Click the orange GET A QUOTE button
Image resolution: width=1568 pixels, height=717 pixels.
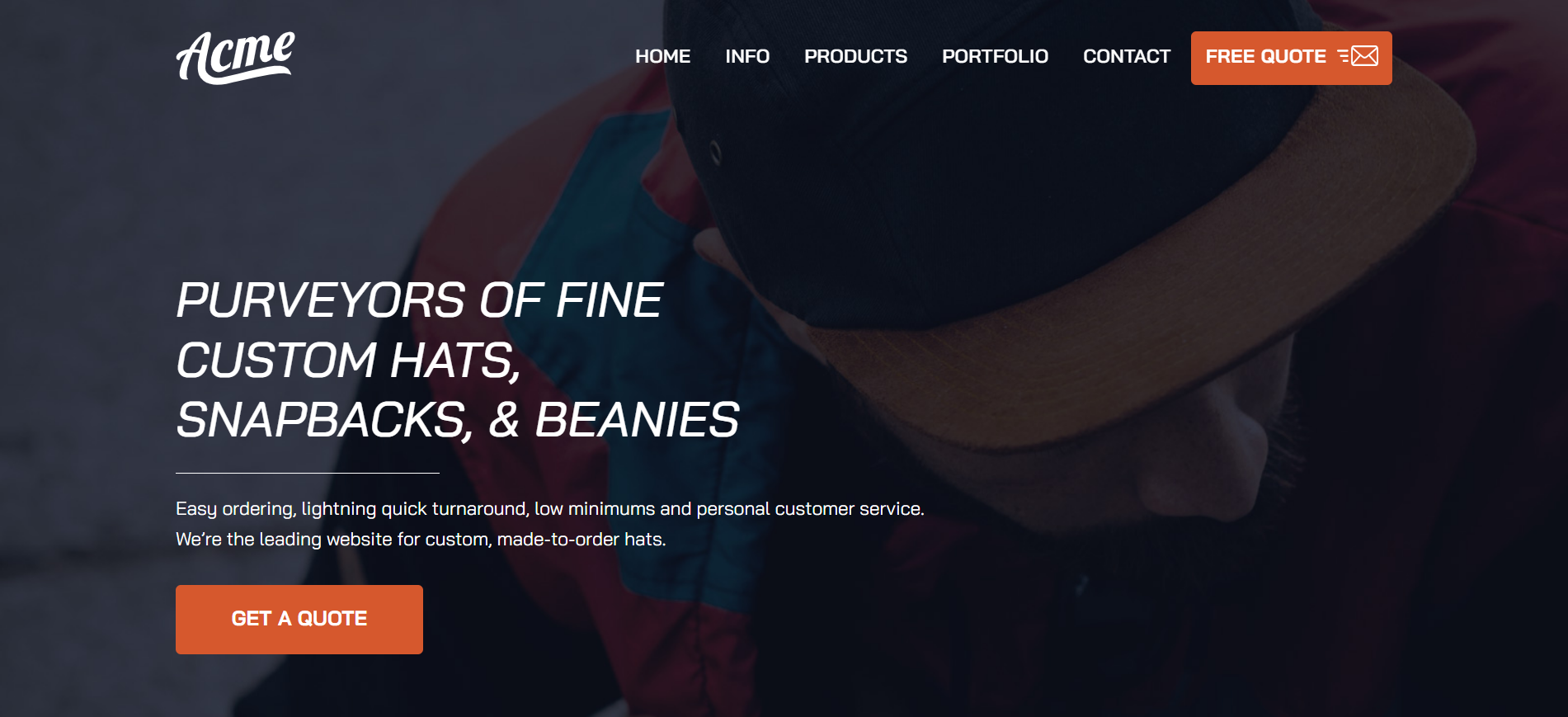tap(299, 620)
